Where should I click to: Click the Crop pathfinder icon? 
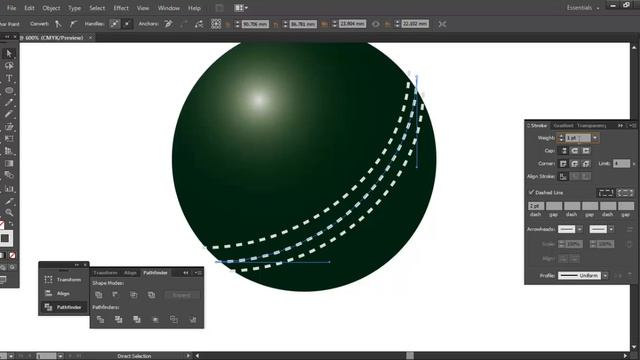coord(156,319)
